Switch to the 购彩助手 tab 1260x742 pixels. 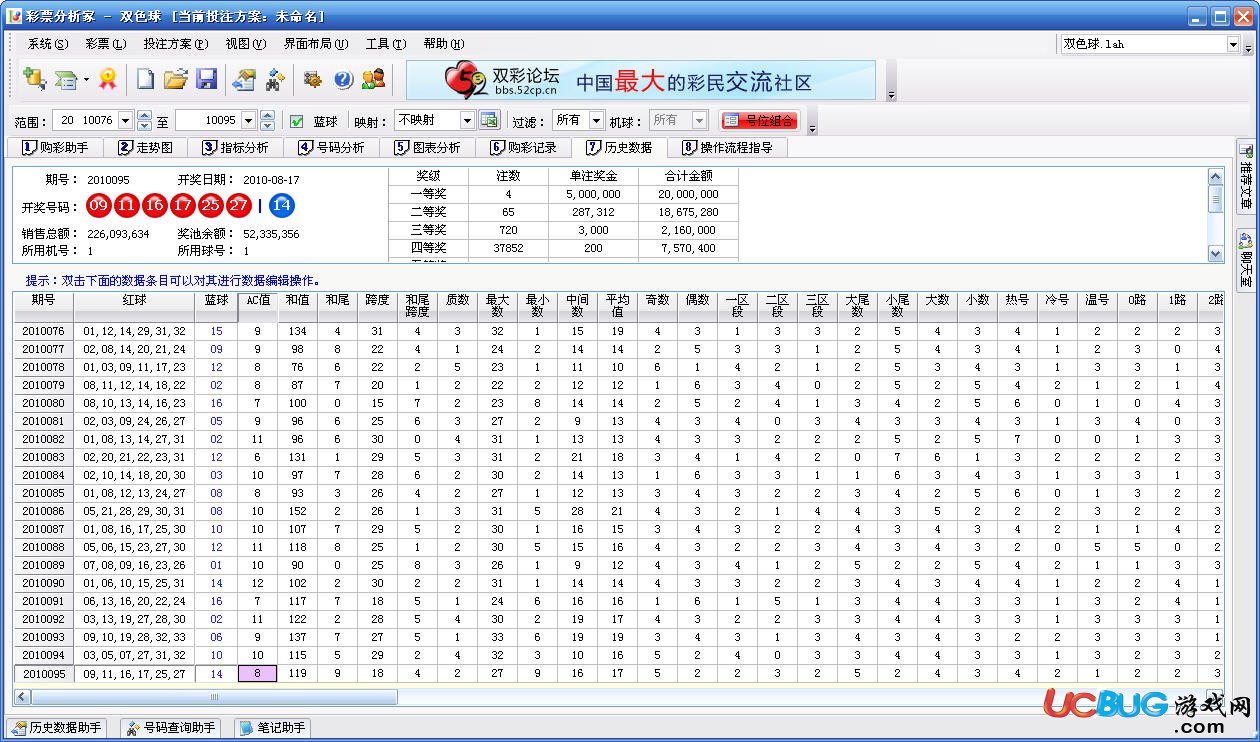56,147
